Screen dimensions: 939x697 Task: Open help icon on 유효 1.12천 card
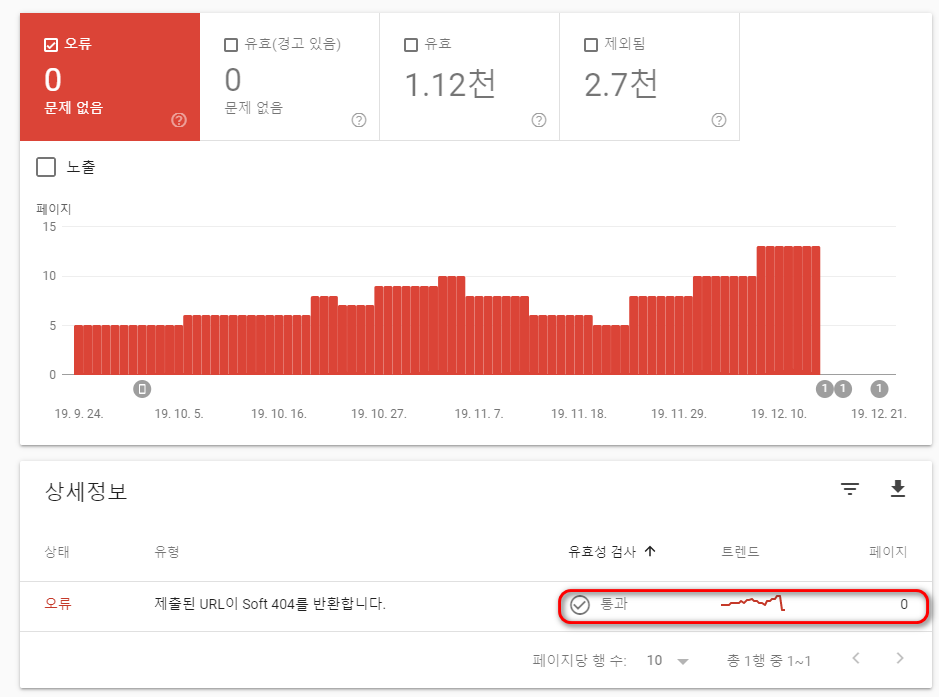coord(539,120)
